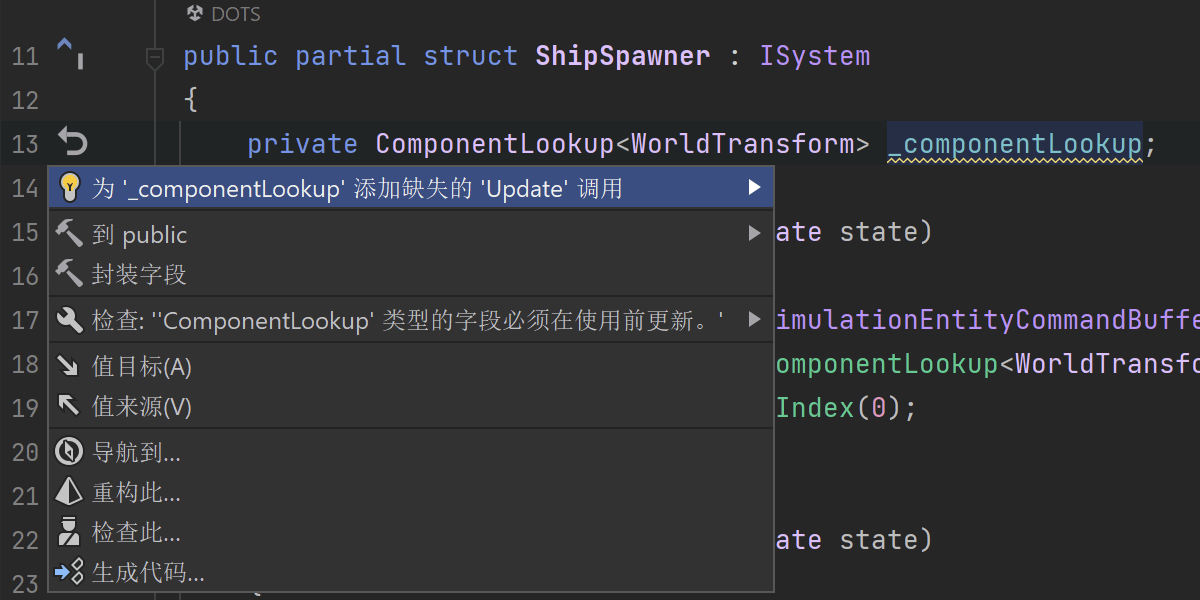Click the generate code icon
Image resolution: width=1200 pixels, height=600 pixels.
pos(69,572)
